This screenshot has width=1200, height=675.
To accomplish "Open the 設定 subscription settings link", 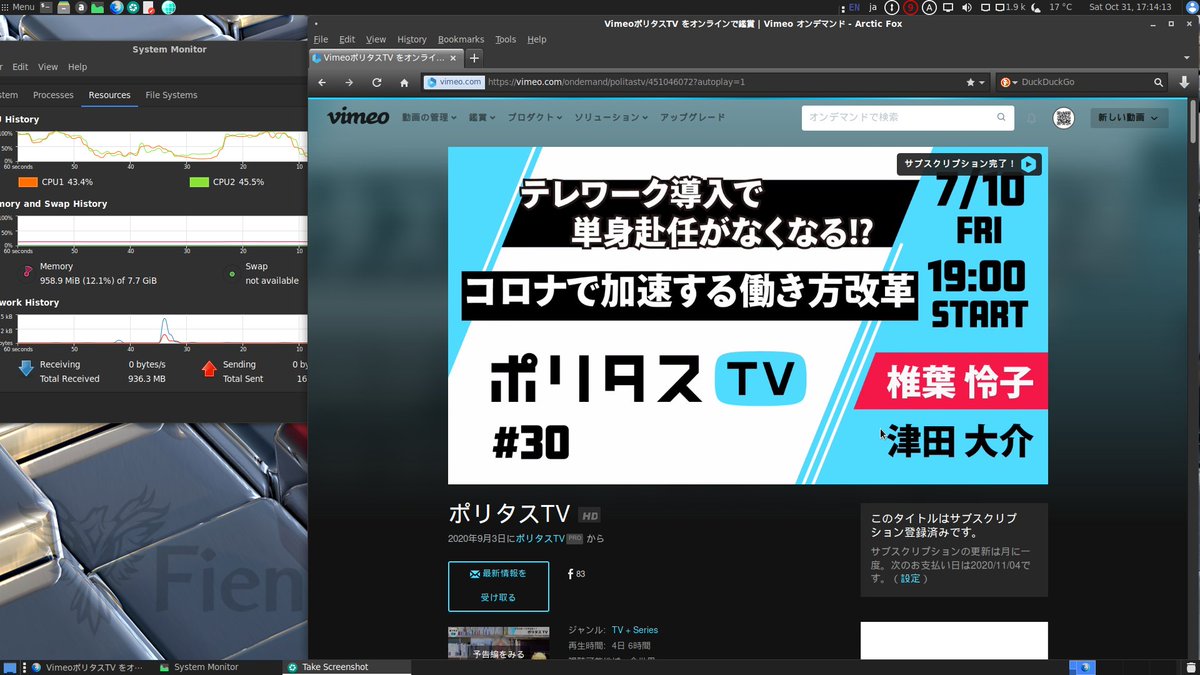I will pos(910,578).
